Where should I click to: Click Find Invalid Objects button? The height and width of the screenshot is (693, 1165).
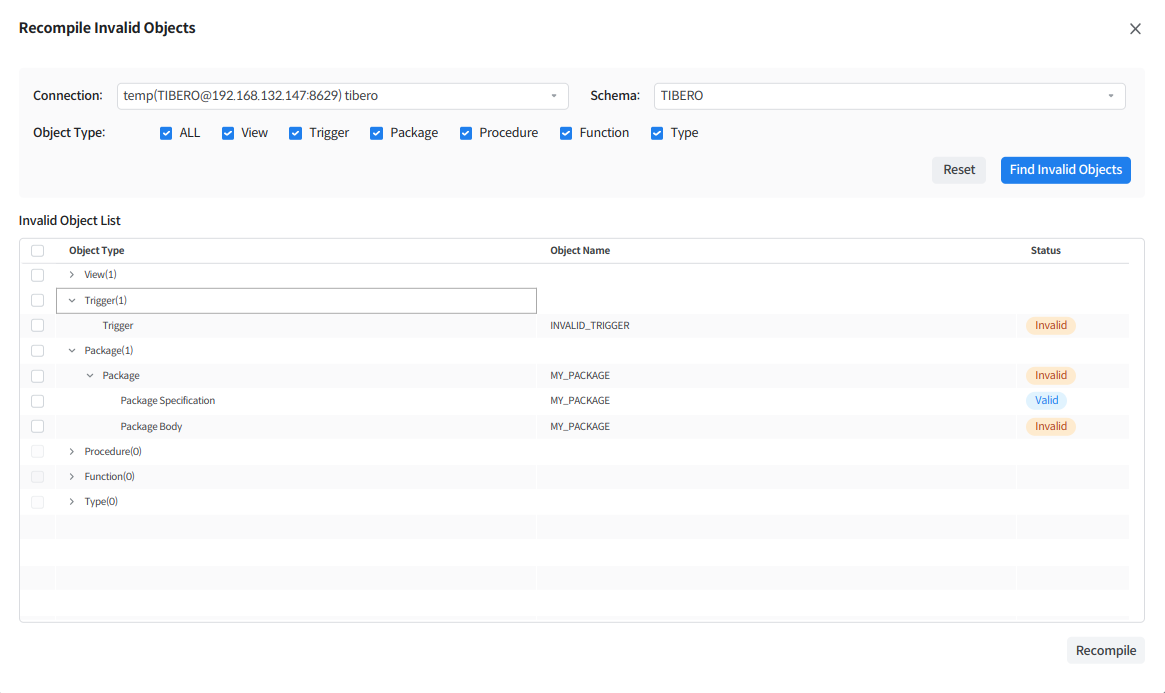1065,170
